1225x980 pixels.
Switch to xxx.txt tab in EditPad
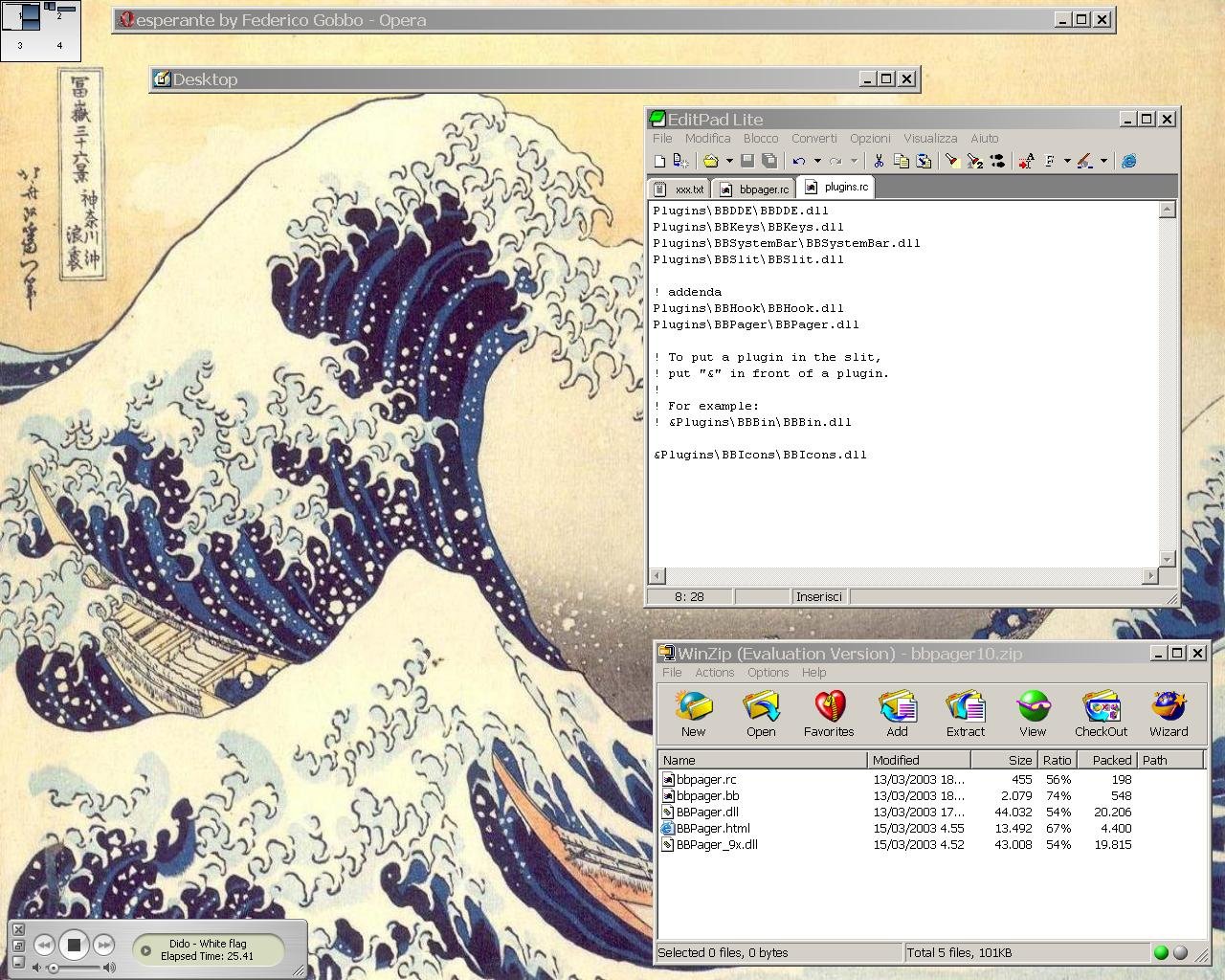point(679,189)
